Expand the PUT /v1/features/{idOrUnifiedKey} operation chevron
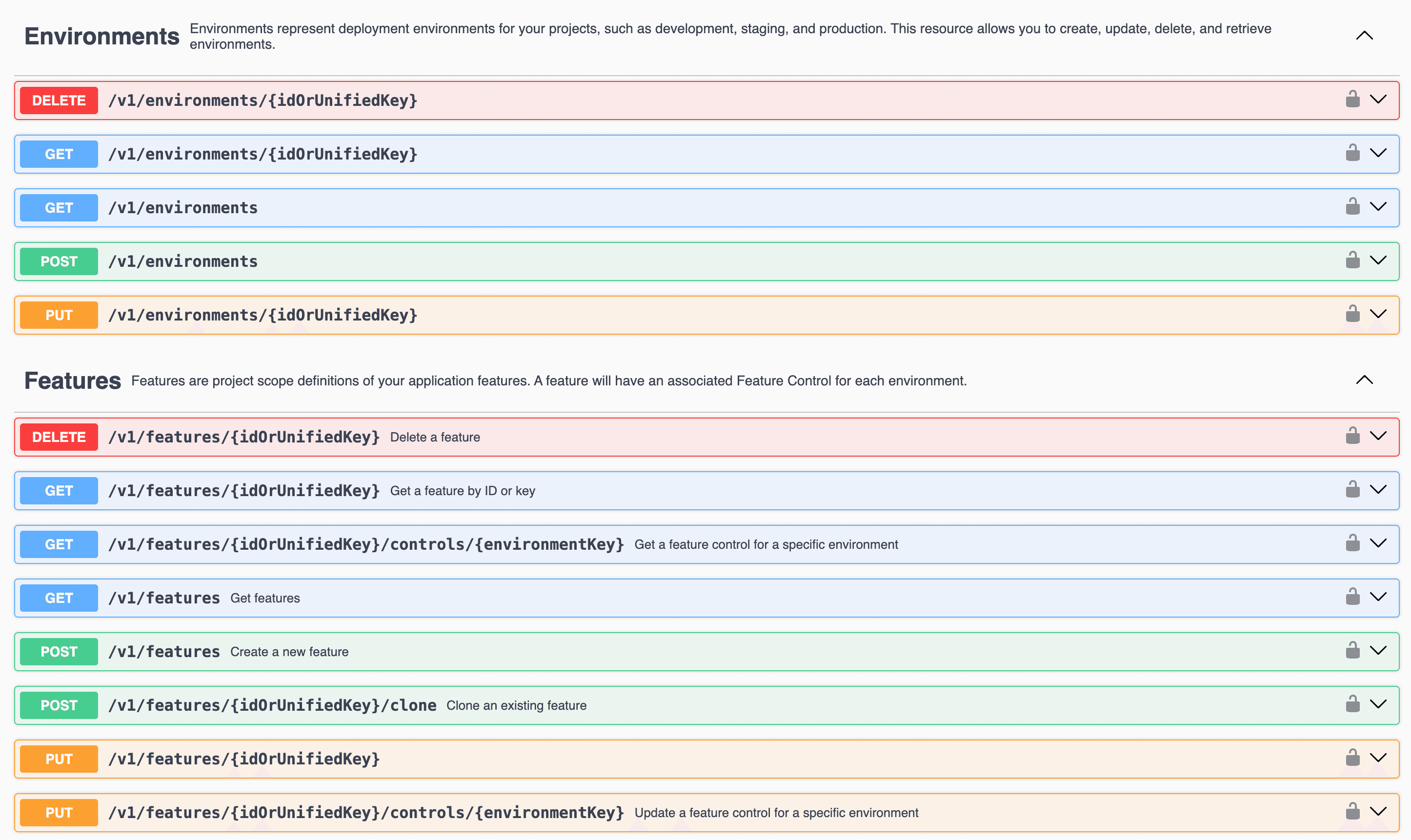 [1379, 759]
